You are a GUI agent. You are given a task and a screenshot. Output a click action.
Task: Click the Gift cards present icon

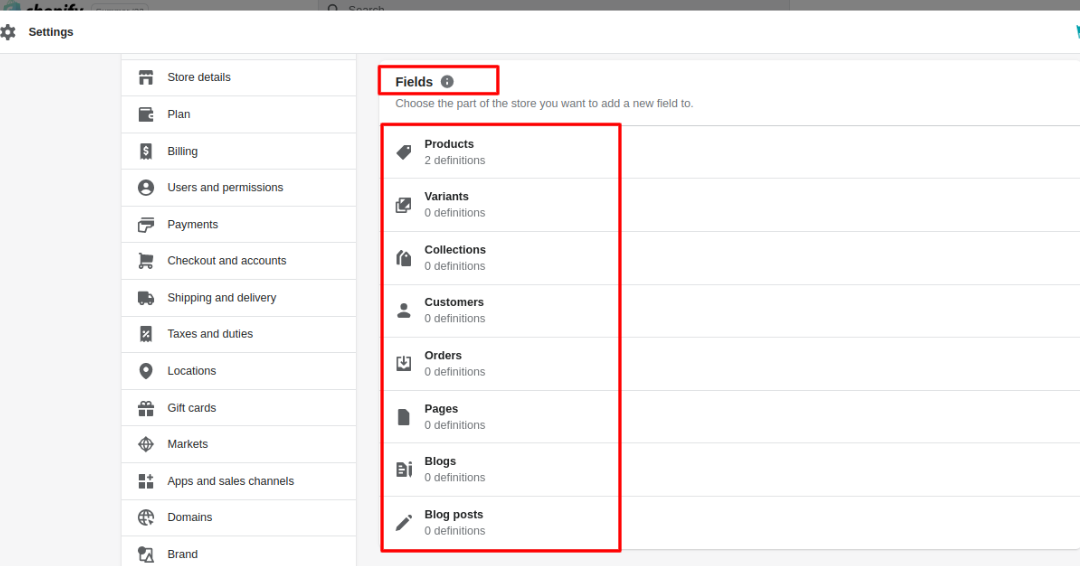point(146,408)
